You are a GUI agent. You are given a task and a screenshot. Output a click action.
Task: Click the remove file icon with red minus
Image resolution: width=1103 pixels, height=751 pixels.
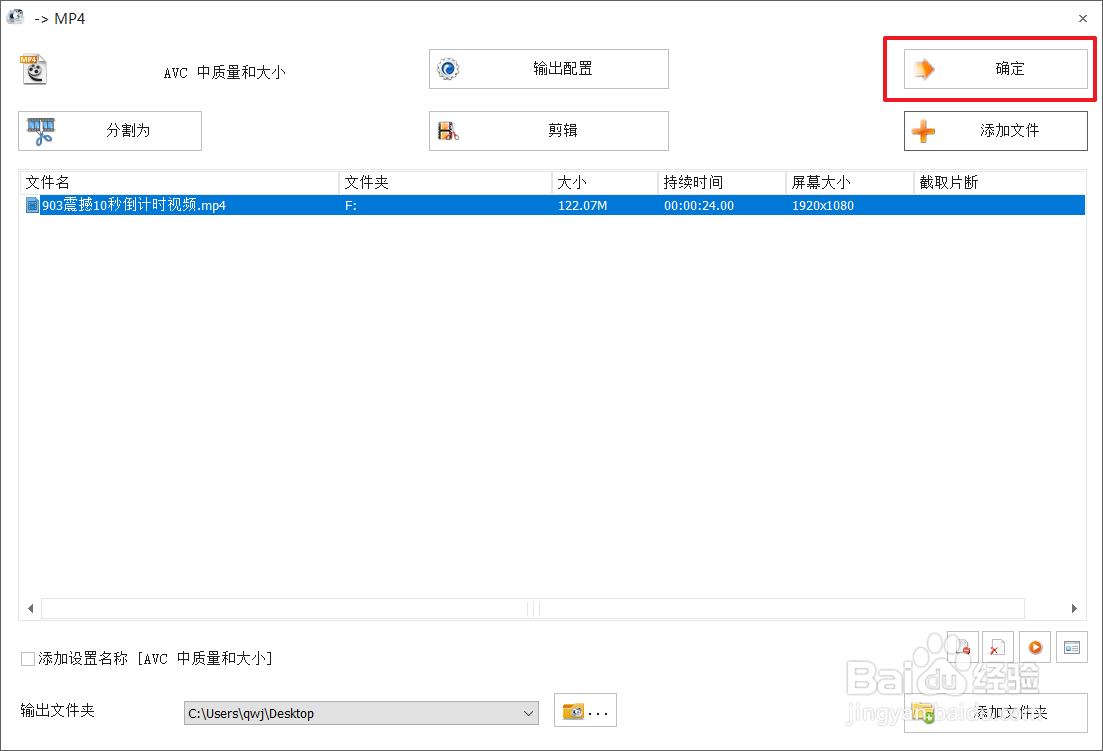(x=962, y=647)
